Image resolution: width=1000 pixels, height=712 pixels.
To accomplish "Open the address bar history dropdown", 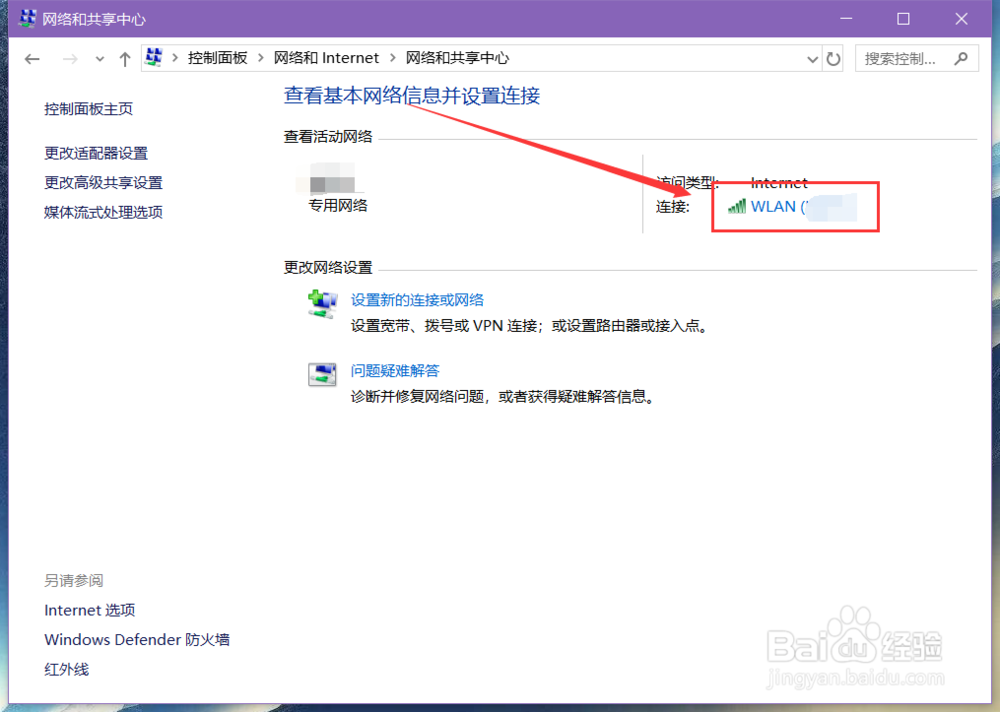I will [x=812, y=59].
